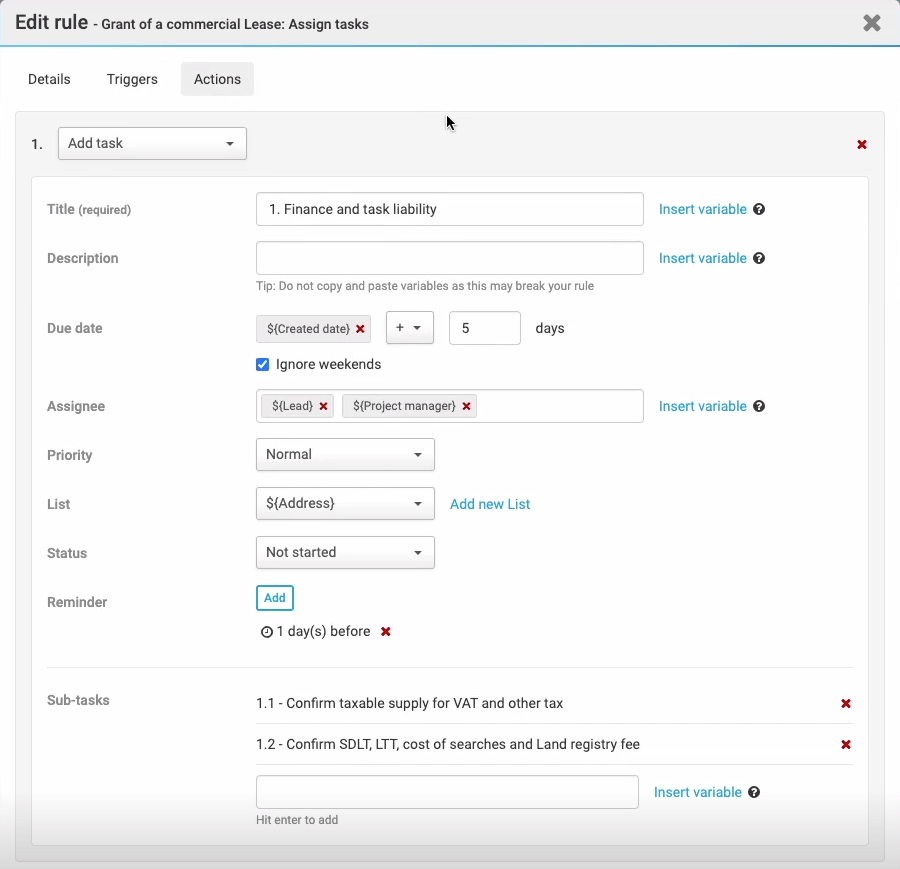Viewport: 900px width, 869px height.
Task: Open the List dropdown showing ${Address}
Action: (x=345, y=504)
